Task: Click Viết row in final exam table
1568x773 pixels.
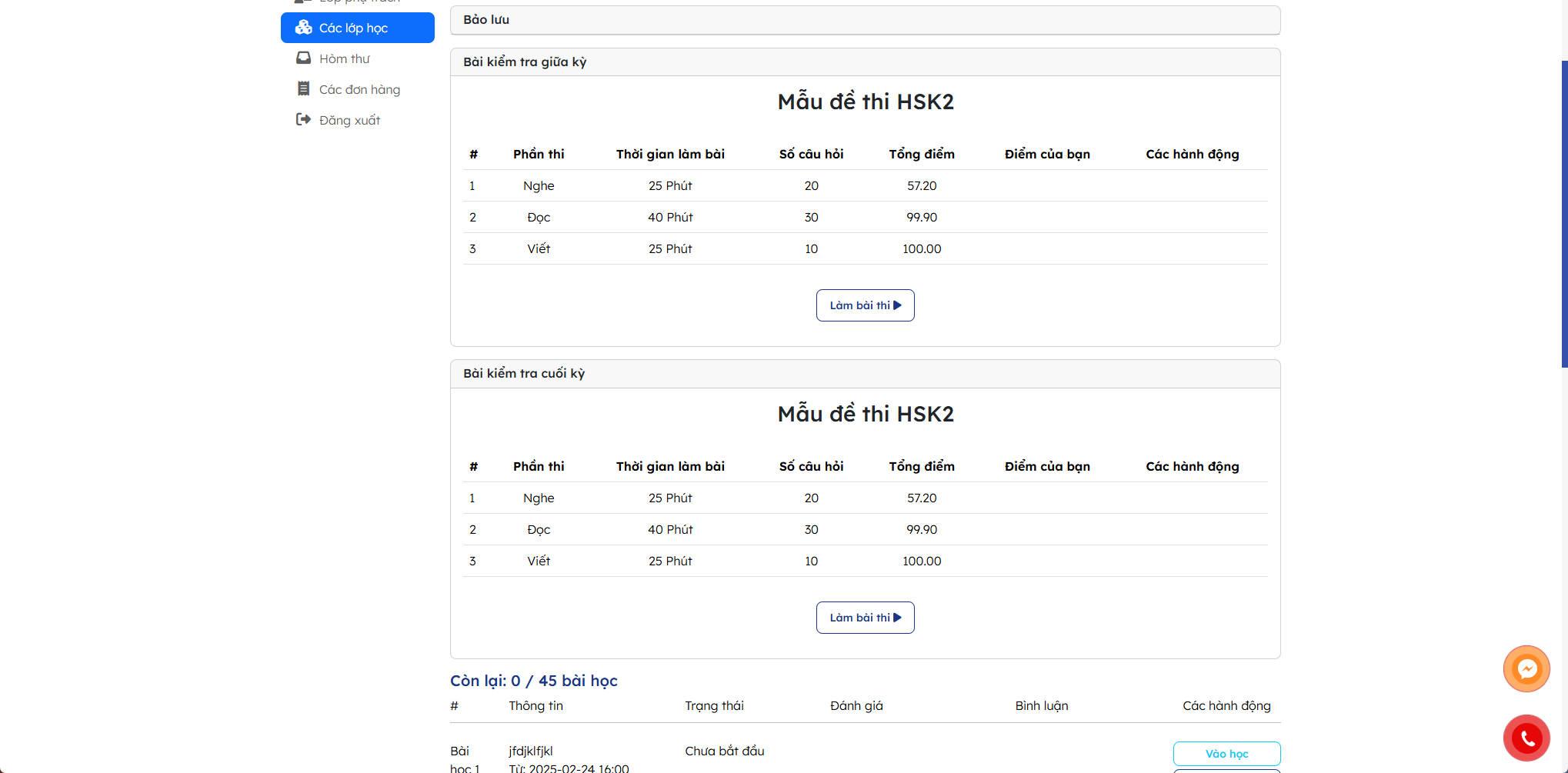Action: click(x=866, y=561)
